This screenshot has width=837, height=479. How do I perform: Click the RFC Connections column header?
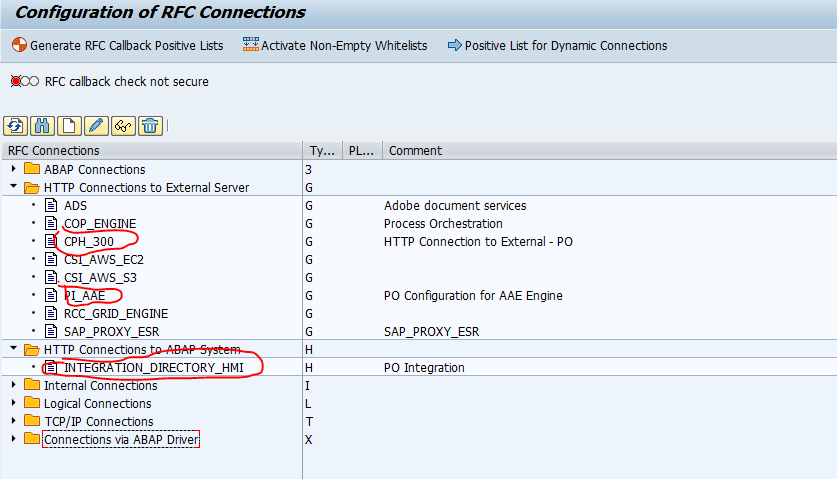pyautogui.click(x=152, y=151)
